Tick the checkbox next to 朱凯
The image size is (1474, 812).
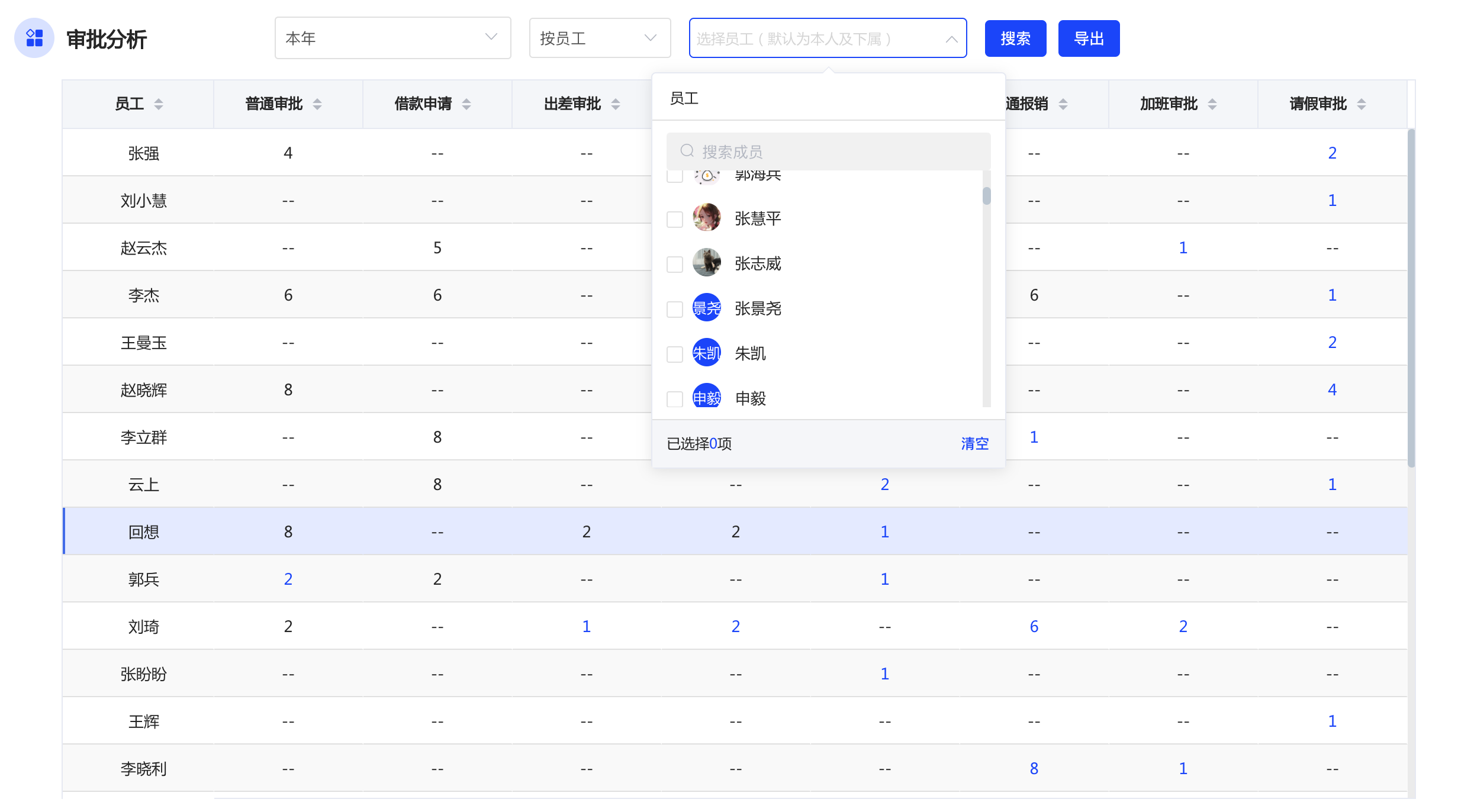click(675, 355)
